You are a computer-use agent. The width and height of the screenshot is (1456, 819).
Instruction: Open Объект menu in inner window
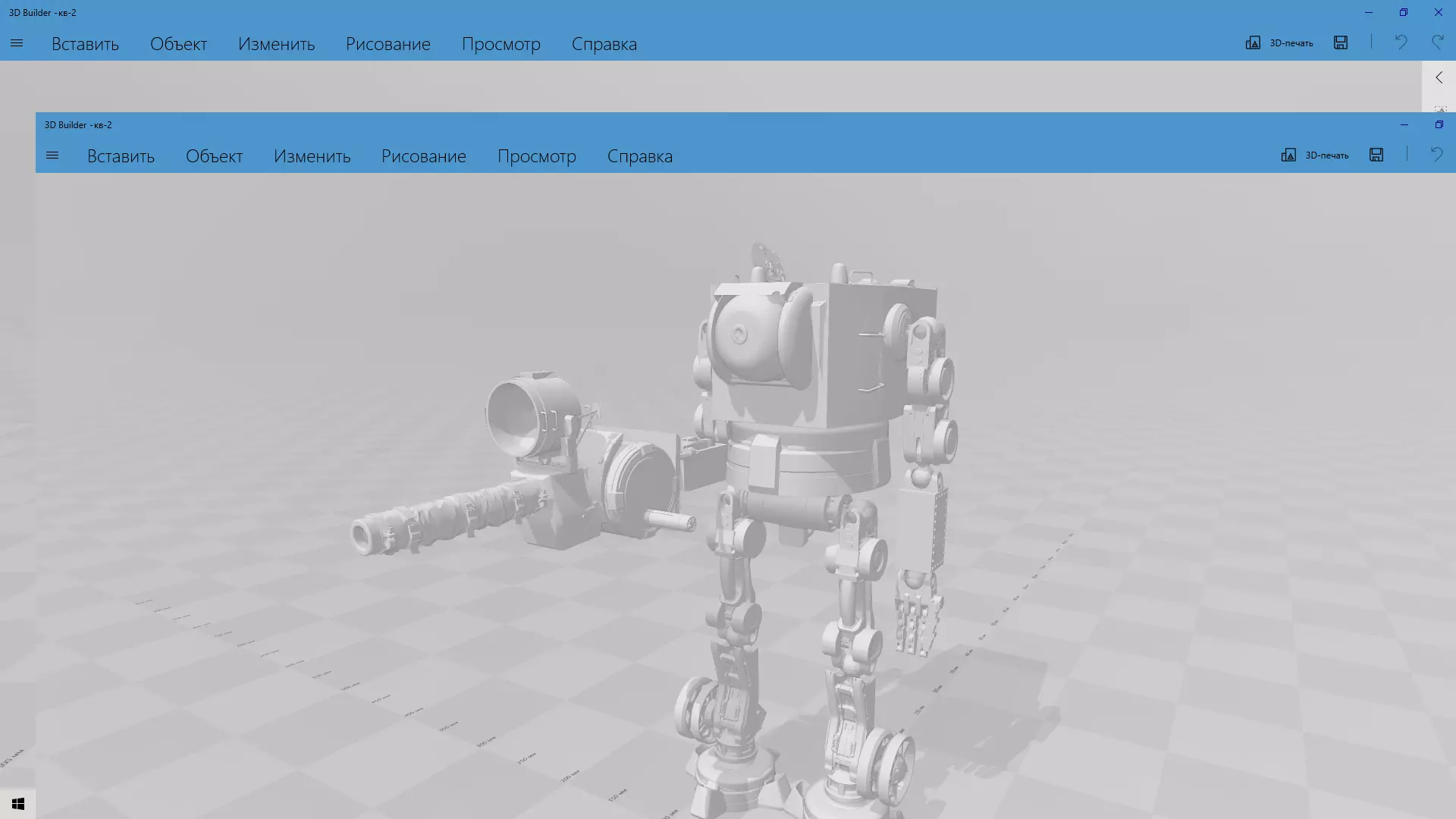coord(214,156)
